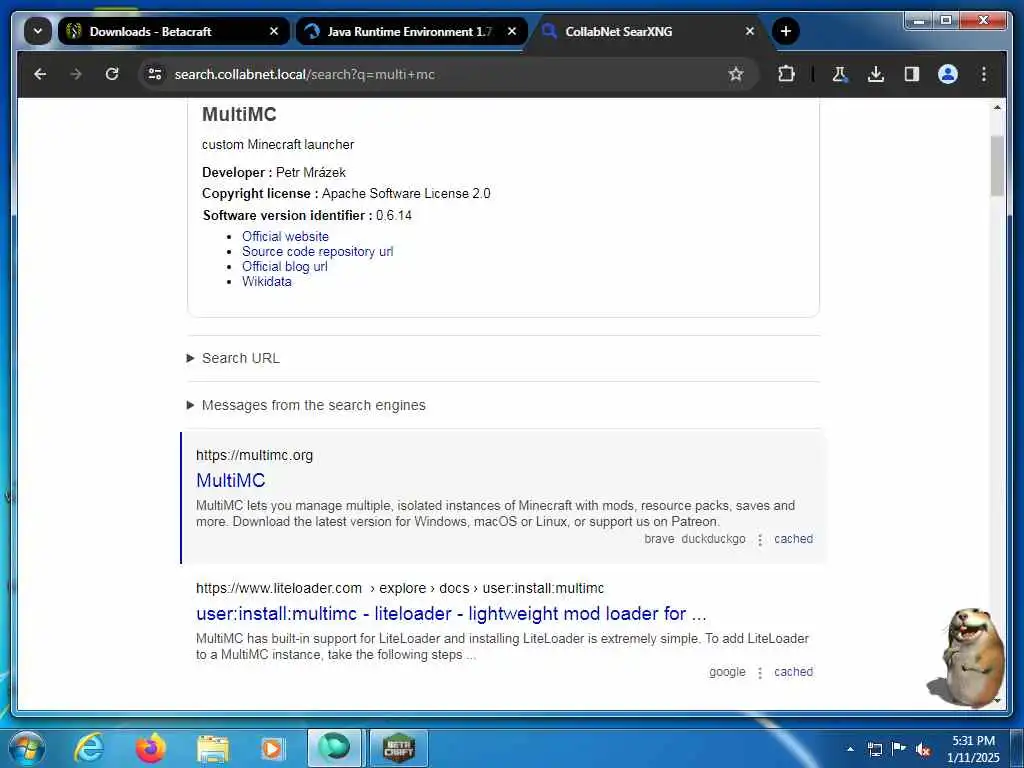Open liteloader result options dots

760,673
